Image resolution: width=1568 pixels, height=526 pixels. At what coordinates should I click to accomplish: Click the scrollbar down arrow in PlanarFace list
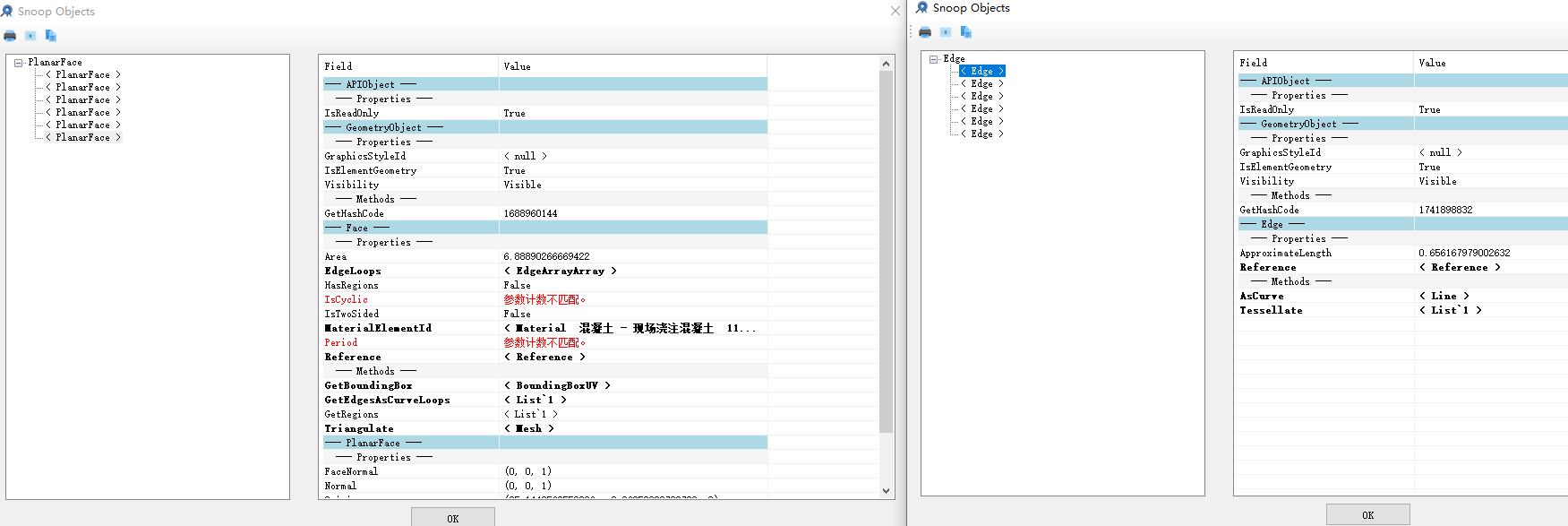click(887, 490)
